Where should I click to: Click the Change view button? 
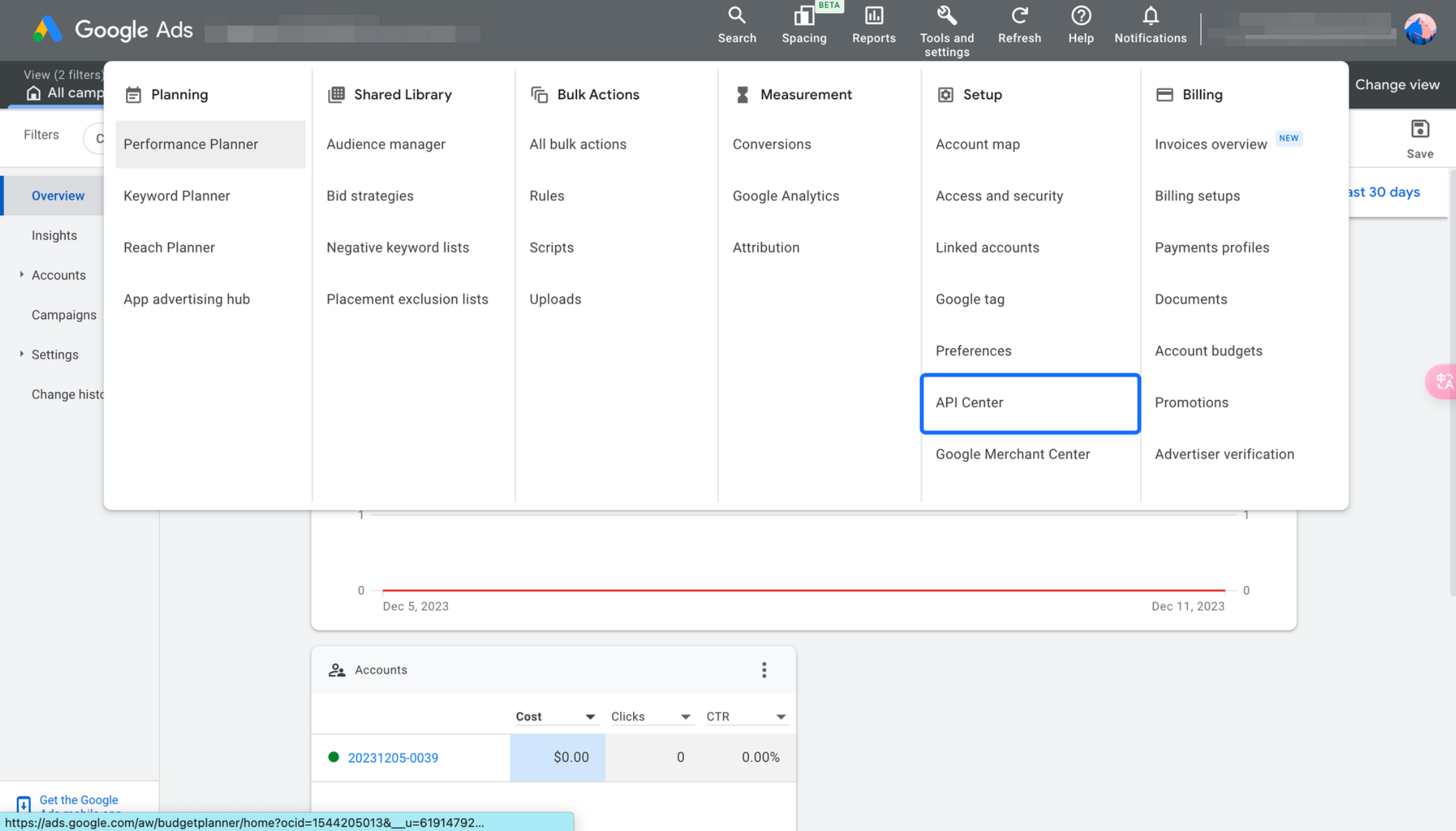(1397, 85)
